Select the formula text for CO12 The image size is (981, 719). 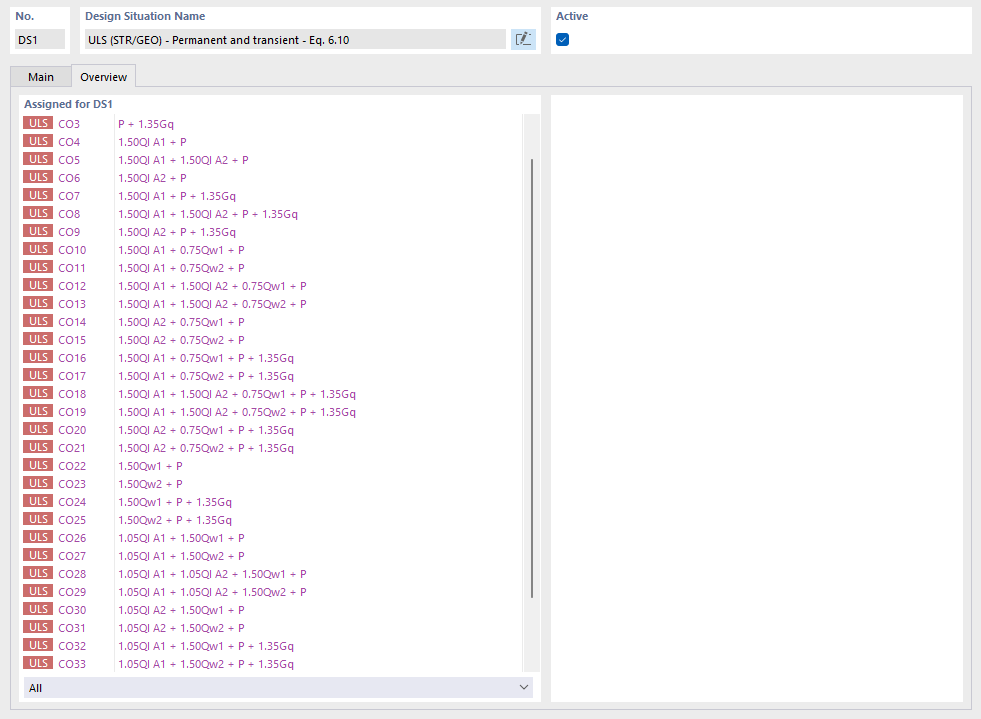213,285
